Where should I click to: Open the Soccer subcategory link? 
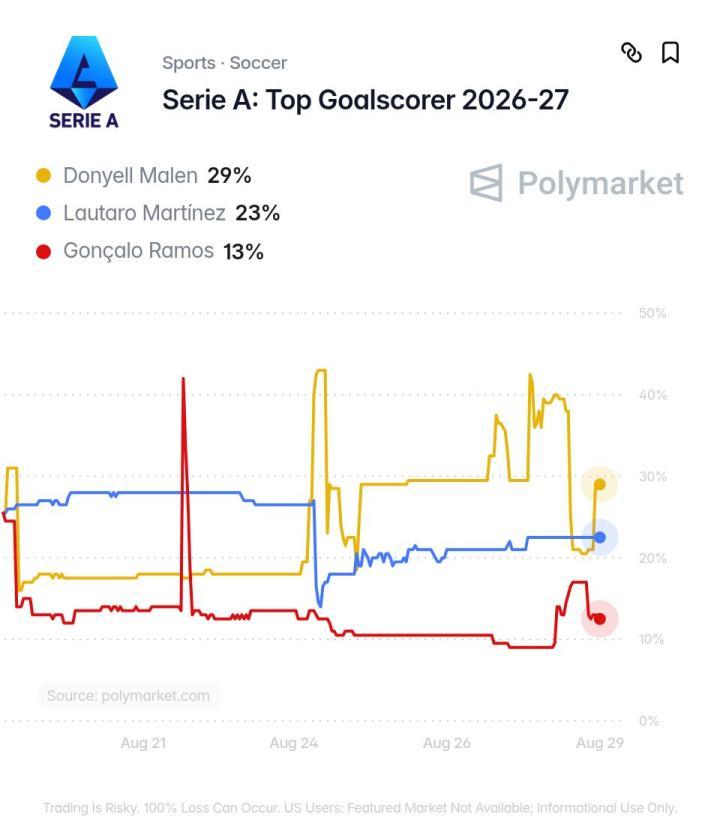pos(258,63)
